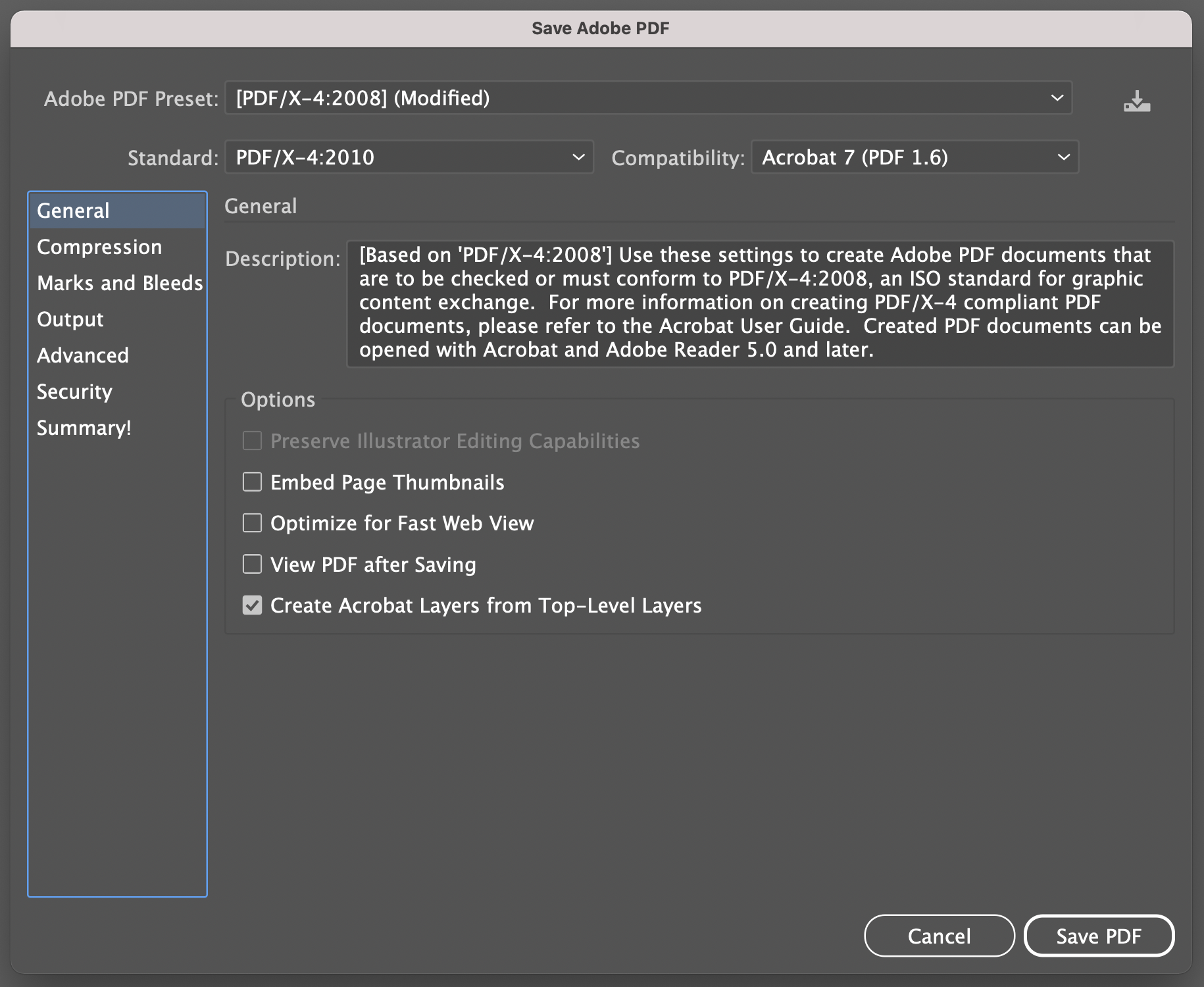
Task: Check Optimize for Fast Web View
Action: point(253,523)
